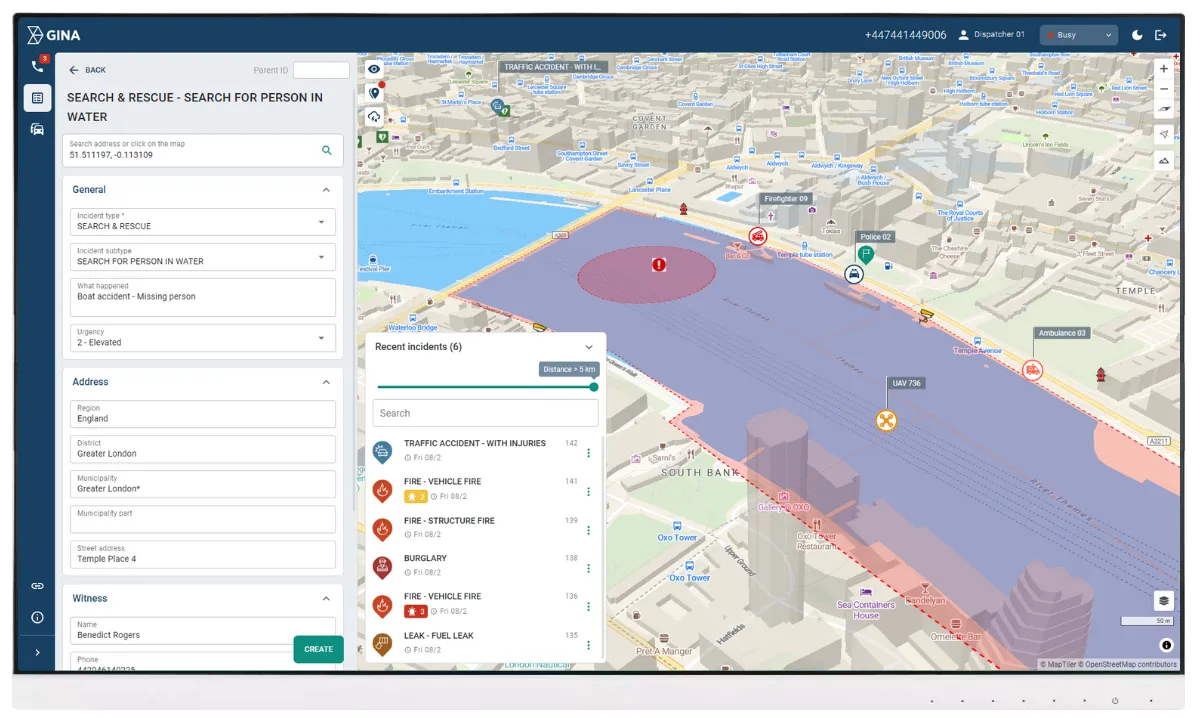
Task: Collapse the Recent incidents panel
Action: (589, 347)
